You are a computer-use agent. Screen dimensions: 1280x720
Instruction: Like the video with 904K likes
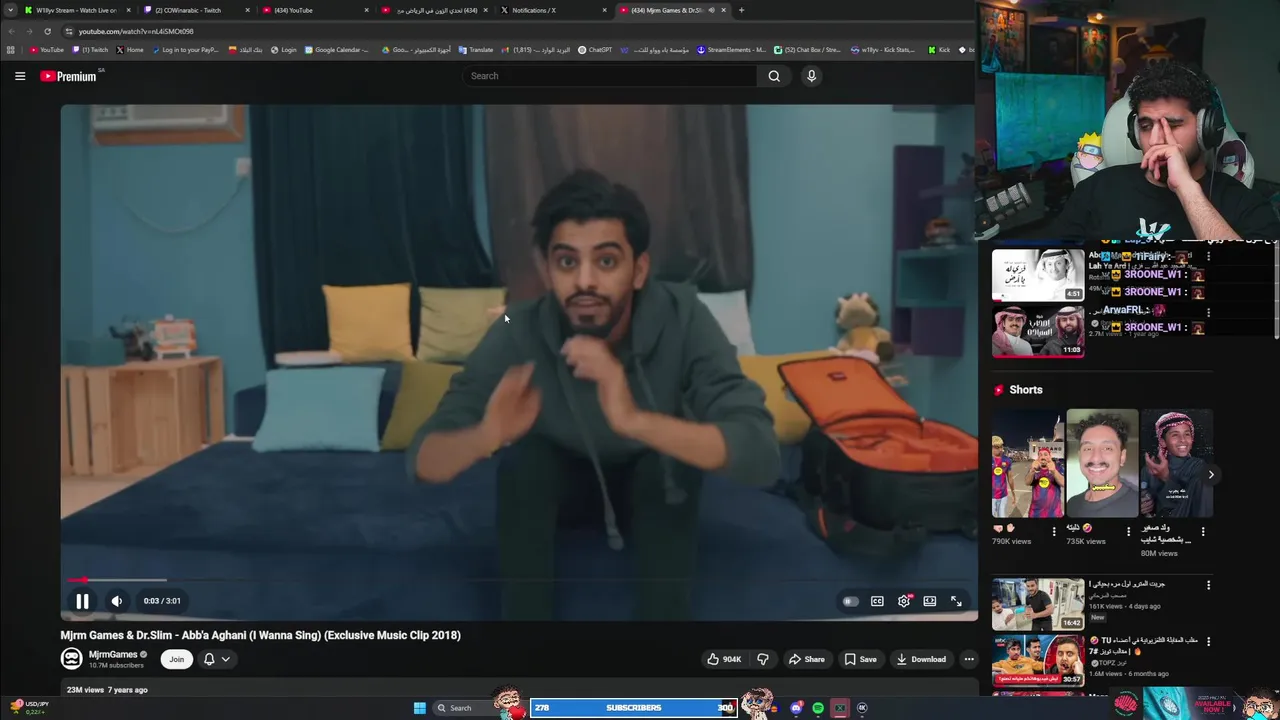[x=724, y=659]
